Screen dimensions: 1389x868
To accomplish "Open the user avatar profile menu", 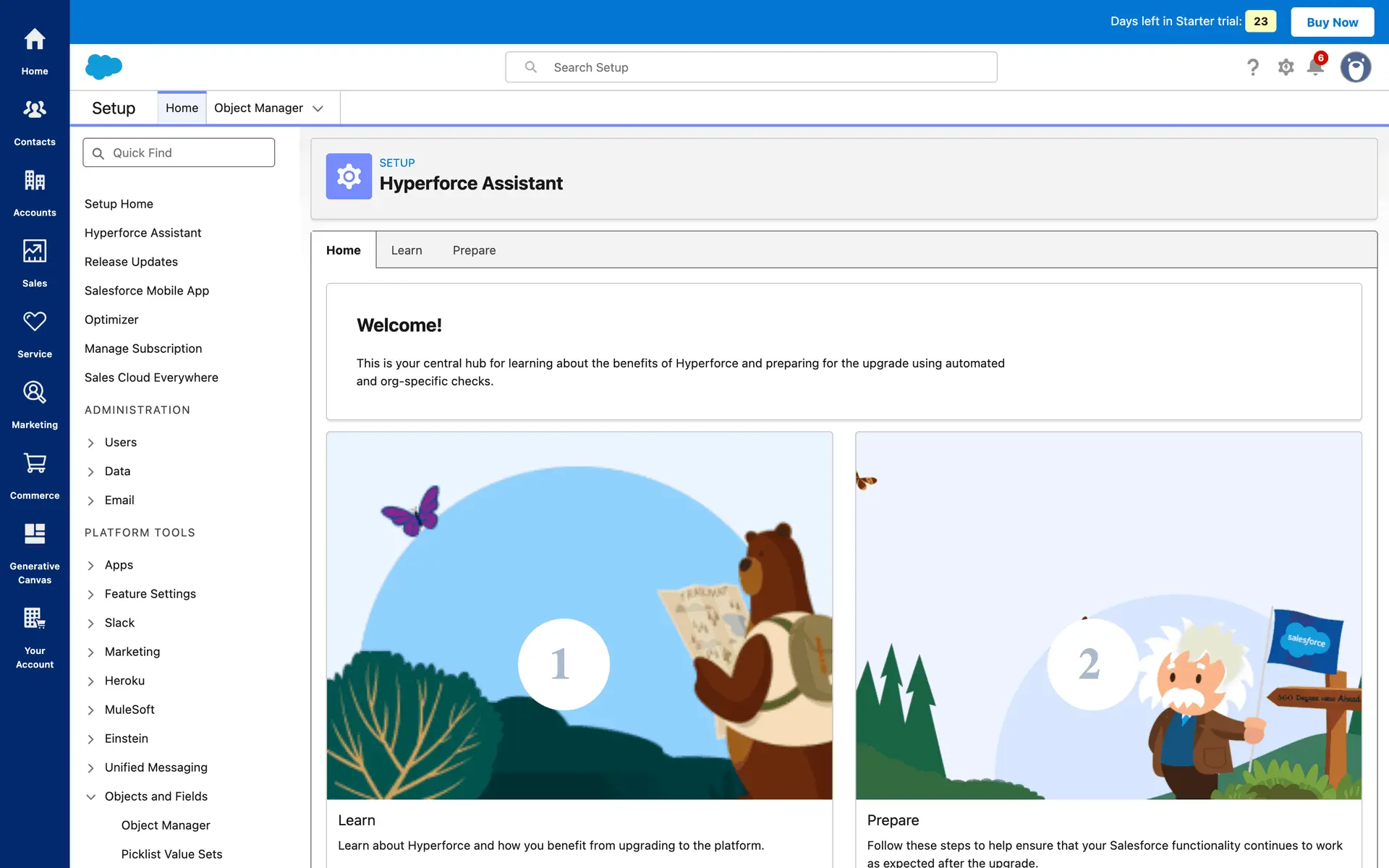I will (1355, 67).
